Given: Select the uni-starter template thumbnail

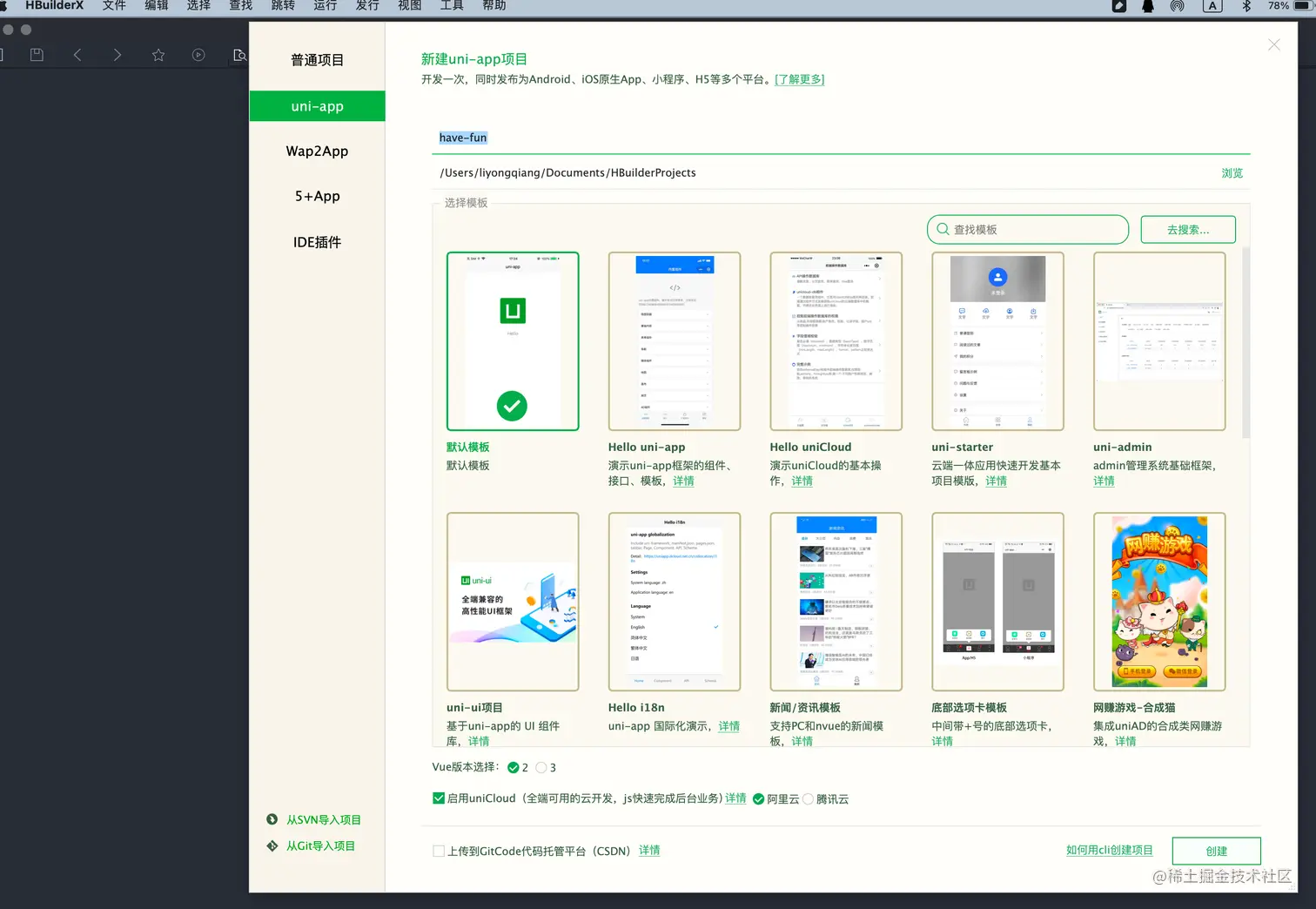Looking at the screenshot, I should (x=997, y=341).
